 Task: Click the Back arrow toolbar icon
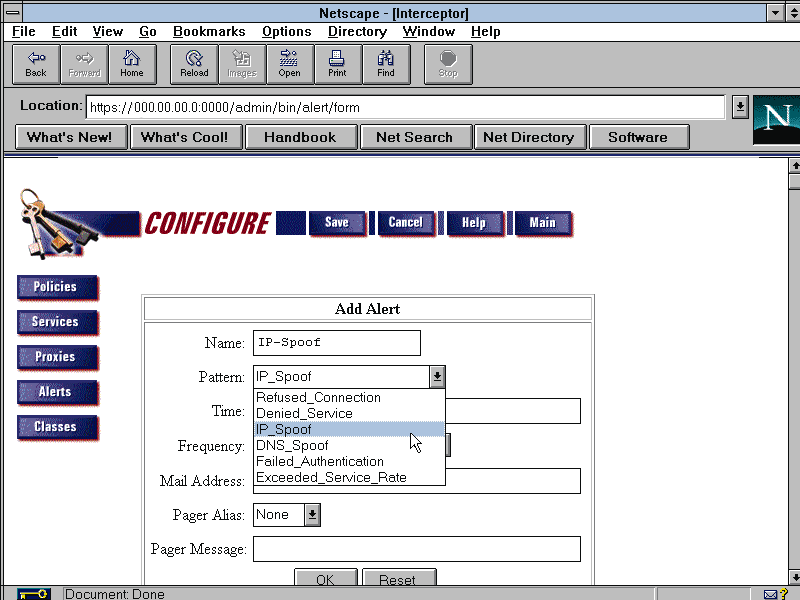[x=36, y=64]
